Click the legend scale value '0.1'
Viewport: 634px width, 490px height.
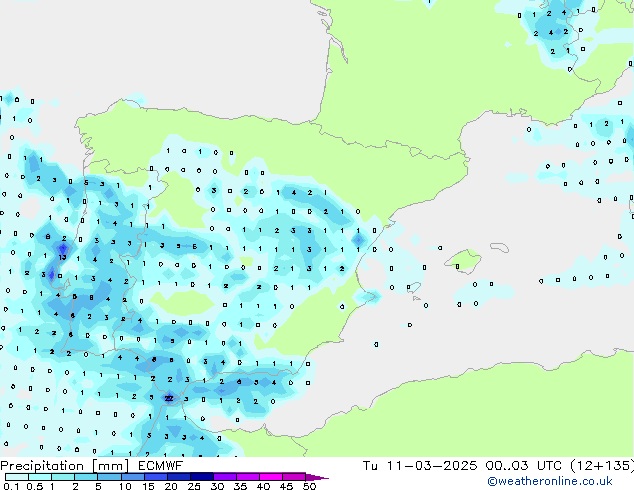[x=11, y=486]
